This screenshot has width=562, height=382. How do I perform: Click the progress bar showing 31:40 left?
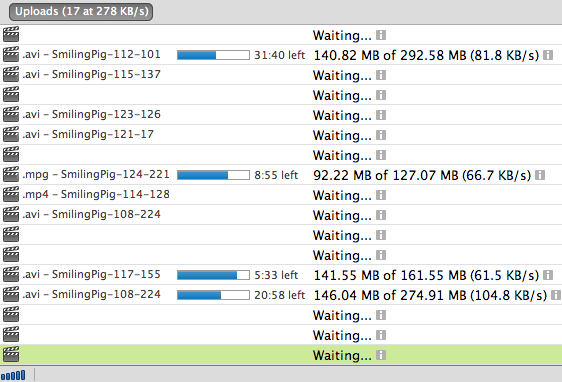click(213, 55)
